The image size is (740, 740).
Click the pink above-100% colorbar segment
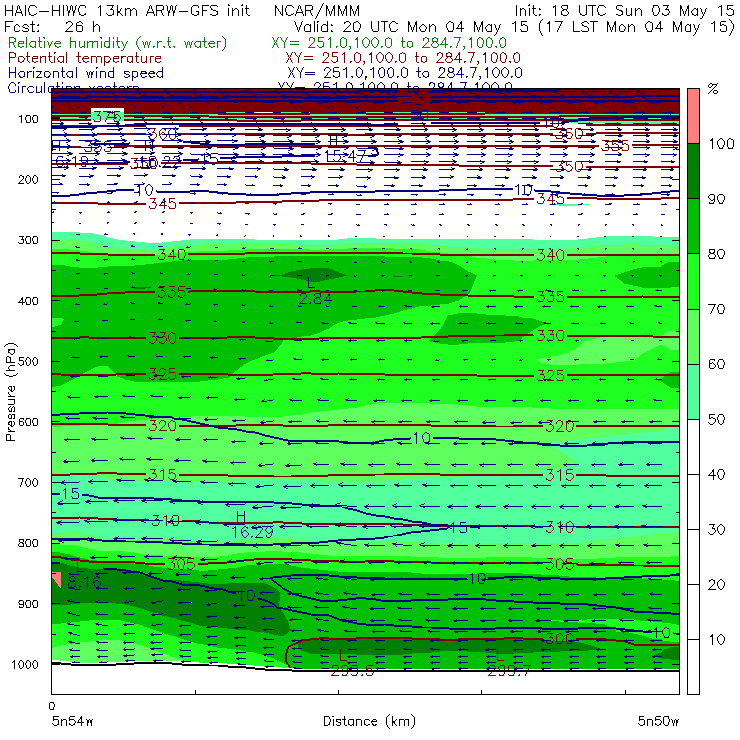click(693, 116)
